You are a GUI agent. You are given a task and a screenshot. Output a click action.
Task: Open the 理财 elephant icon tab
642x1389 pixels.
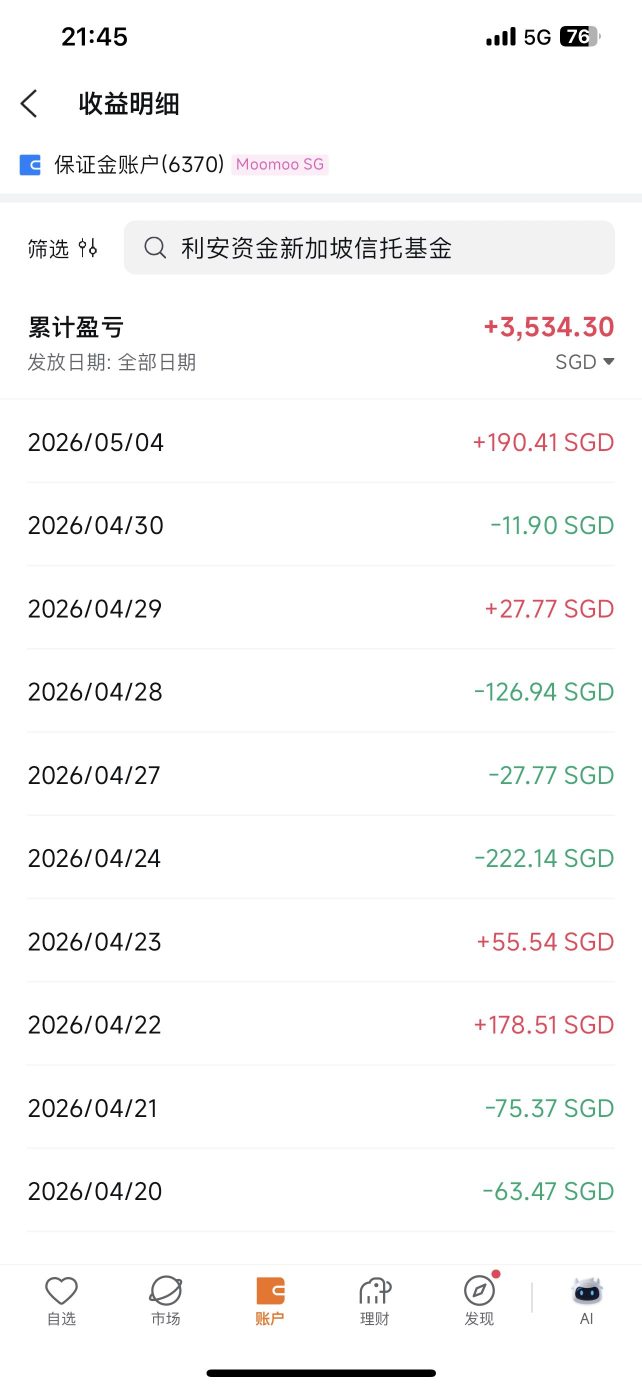[374, 1301]
